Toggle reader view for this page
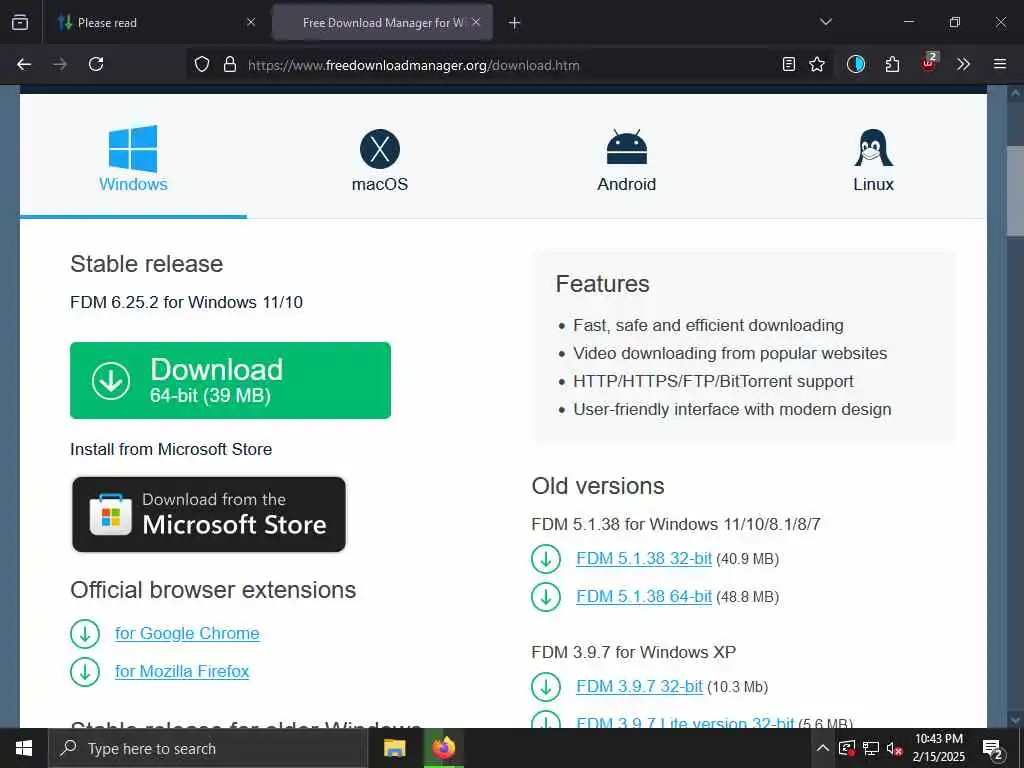This screenshot has width=1024, height=768. [789, 64]
